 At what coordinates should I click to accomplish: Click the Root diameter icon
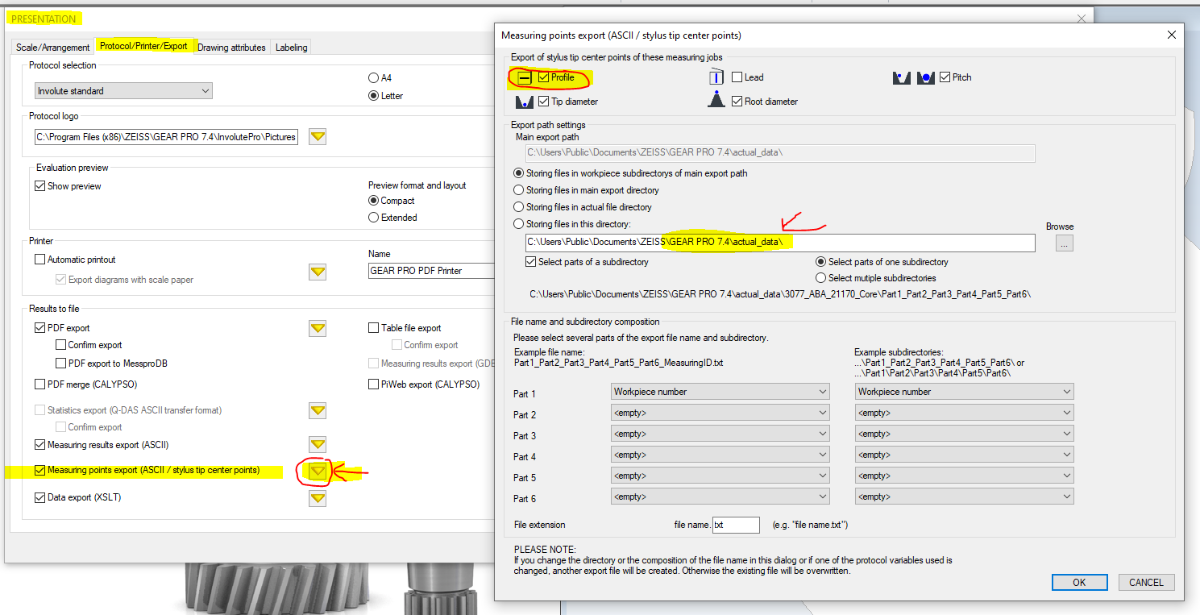pos(716,101)
